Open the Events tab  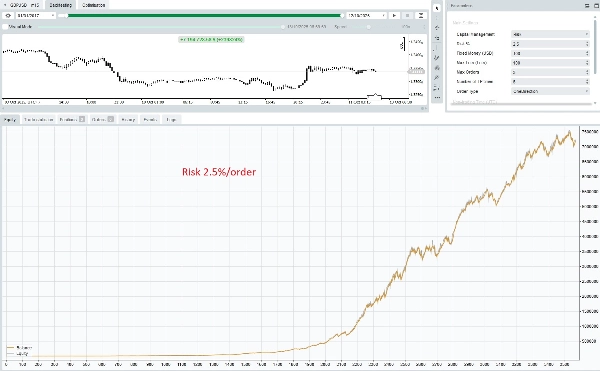tap(150, 119)
